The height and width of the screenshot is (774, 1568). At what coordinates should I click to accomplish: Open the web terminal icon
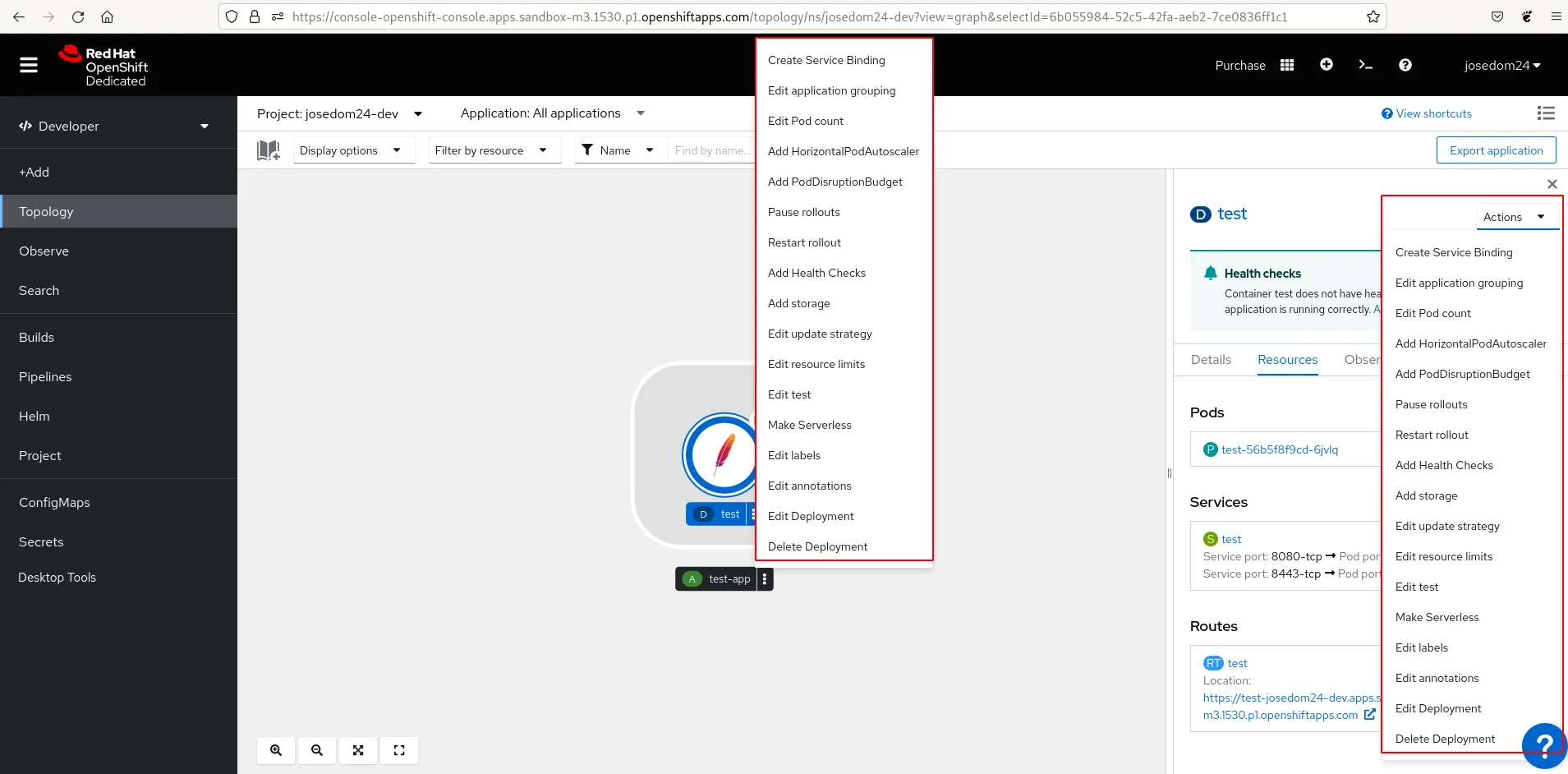[x=1366, y=65]
